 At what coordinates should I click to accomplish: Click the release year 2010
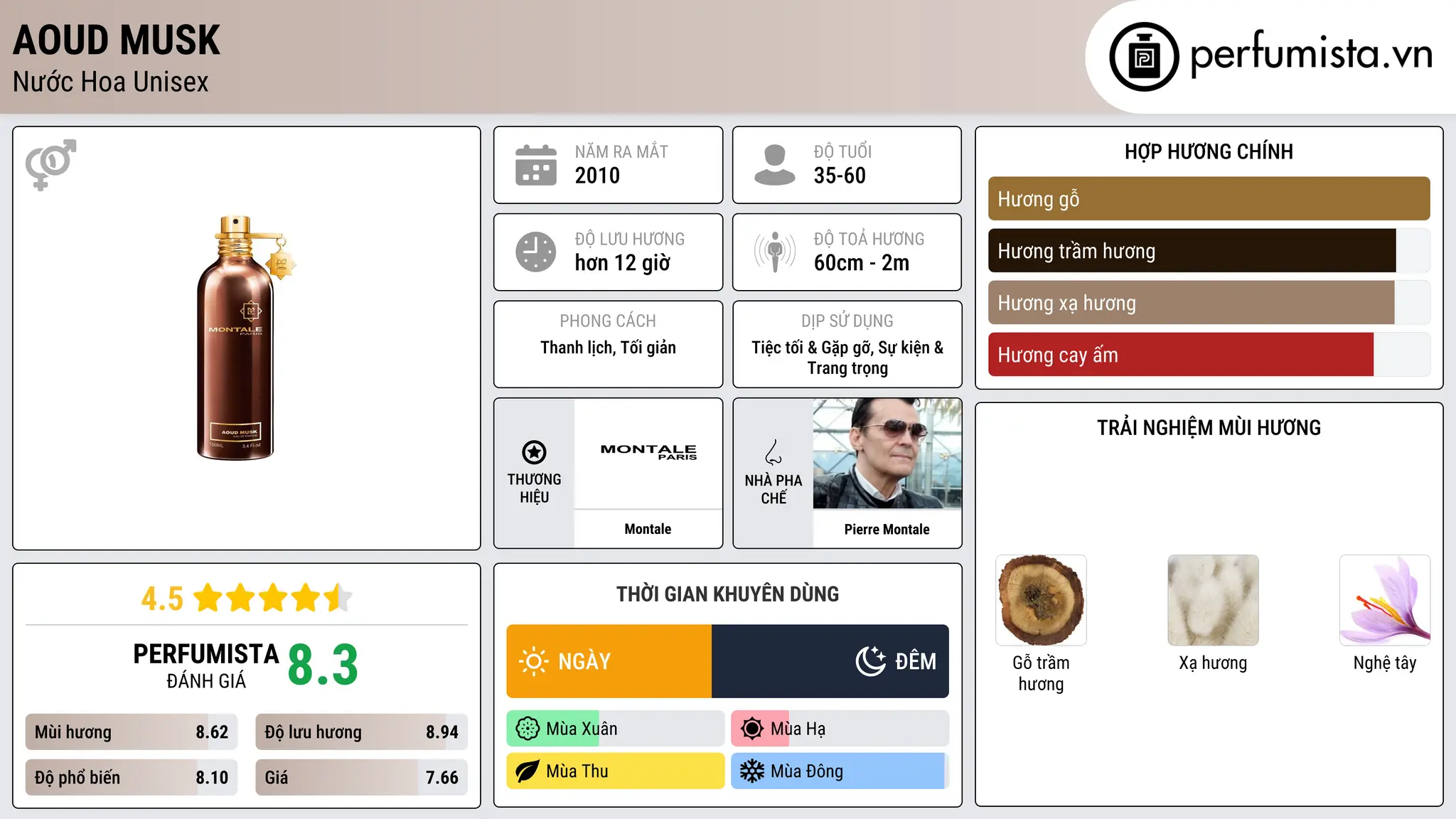[x=597, y=176]
